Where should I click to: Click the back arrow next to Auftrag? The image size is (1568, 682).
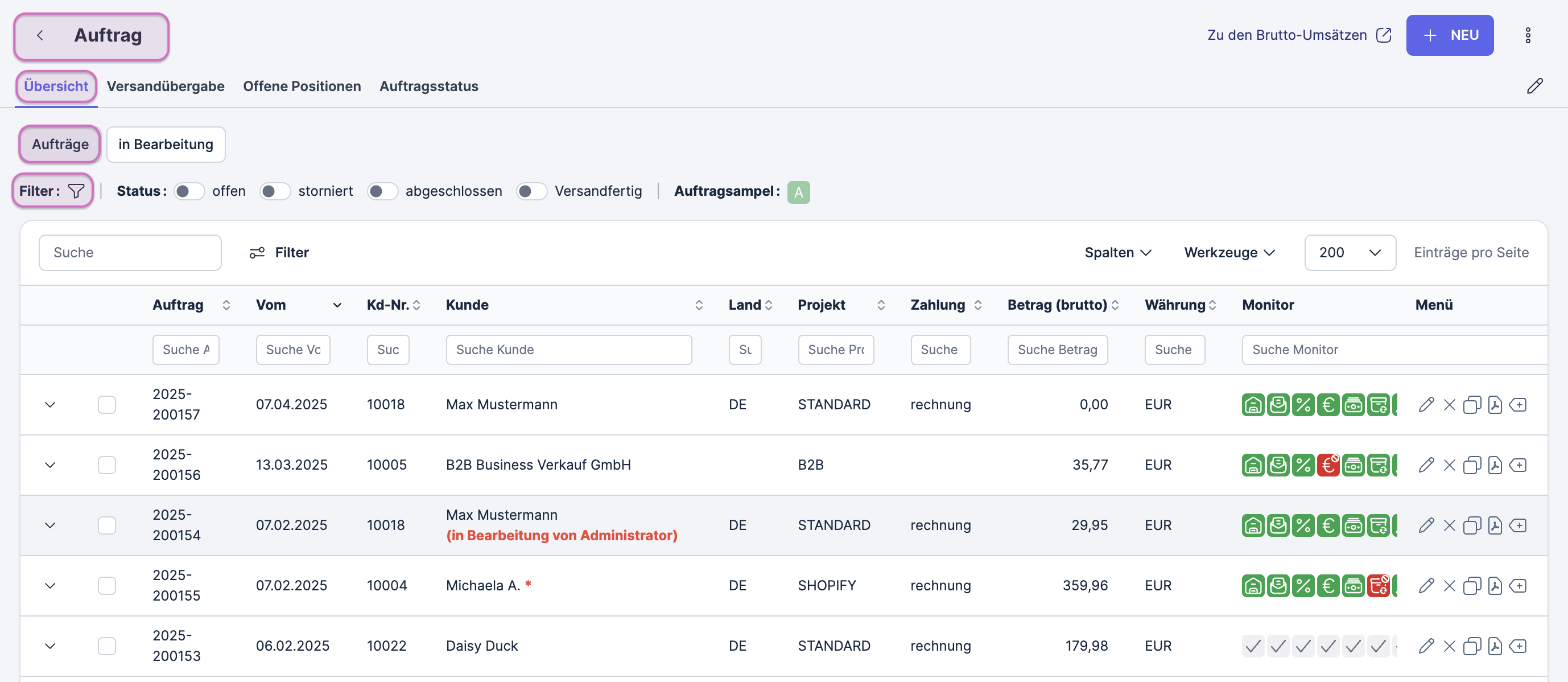point(40,35)
